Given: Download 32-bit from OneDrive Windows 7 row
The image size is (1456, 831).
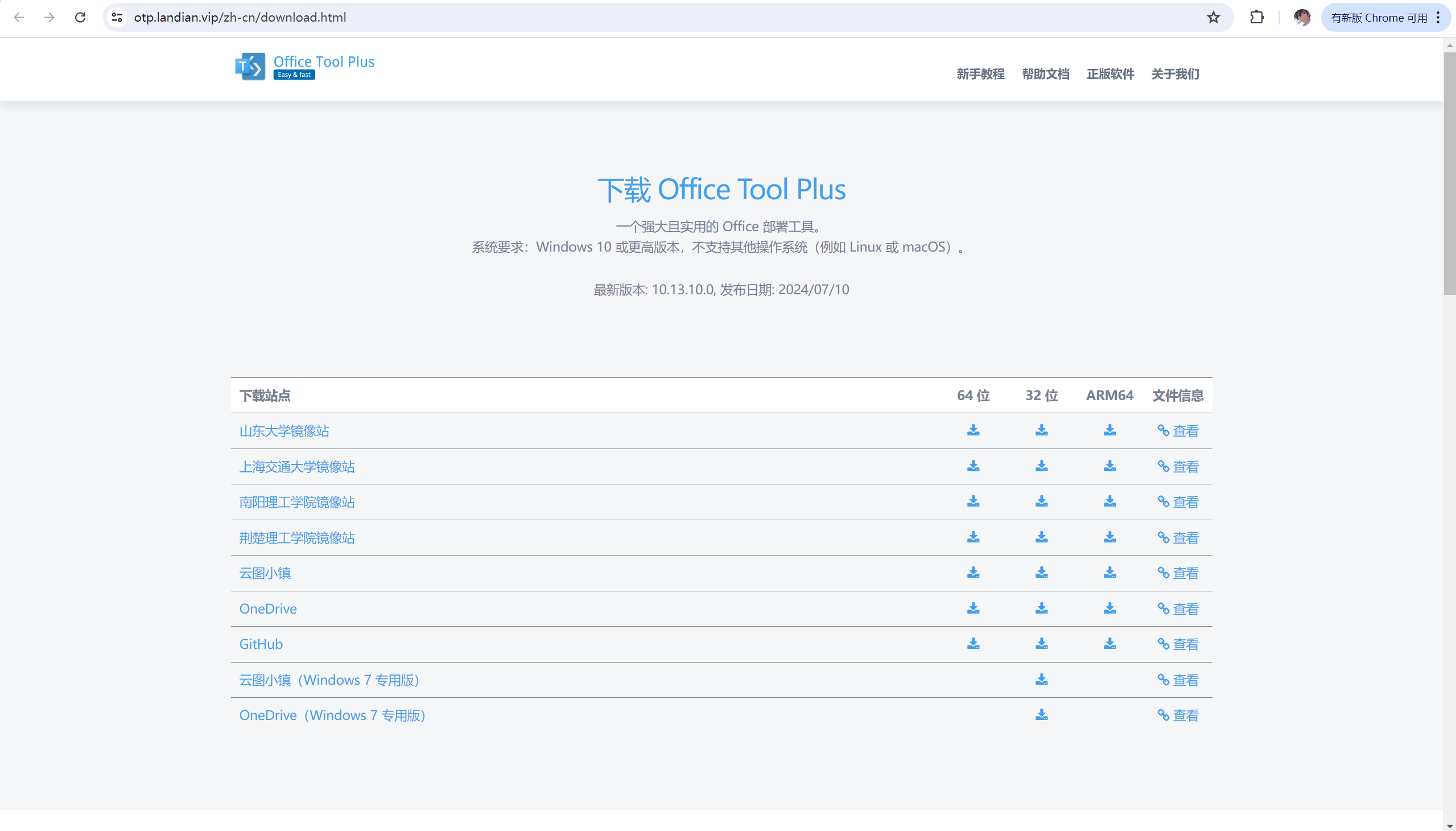Looking at the screenshot, I should coord(1041,715).
